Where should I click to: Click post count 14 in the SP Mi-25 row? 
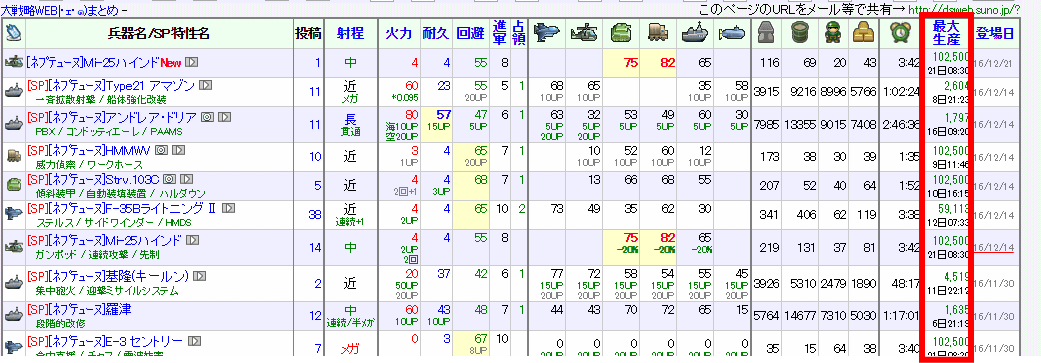(x=315, y=247)
